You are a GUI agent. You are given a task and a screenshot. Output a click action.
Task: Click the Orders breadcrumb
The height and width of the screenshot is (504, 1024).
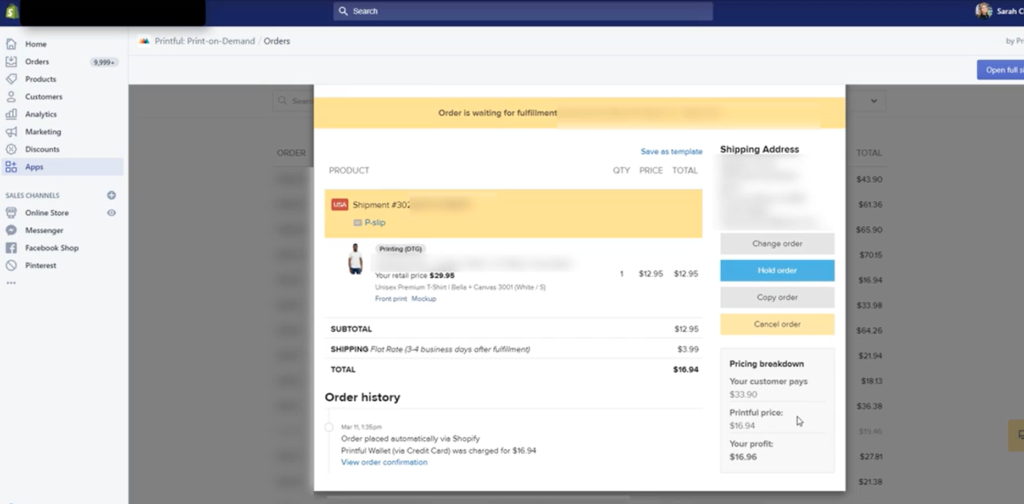[x=277, y=41]
